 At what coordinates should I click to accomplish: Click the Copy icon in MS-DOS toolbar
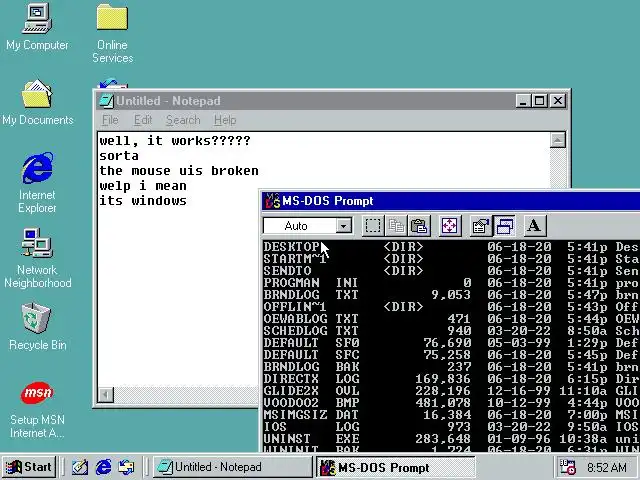pyautogui.click(x=396, y=226)
